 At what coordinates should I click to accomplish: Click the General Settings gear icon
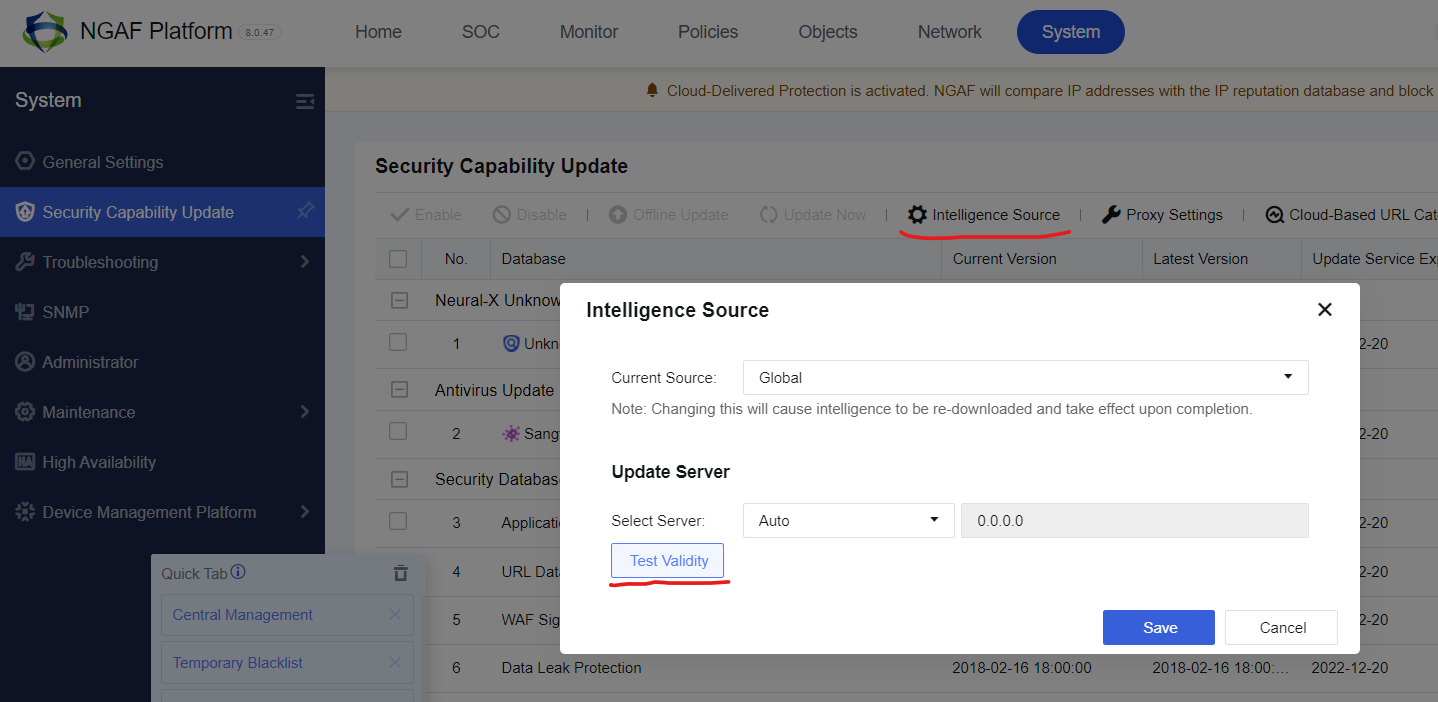click(25, 162)
